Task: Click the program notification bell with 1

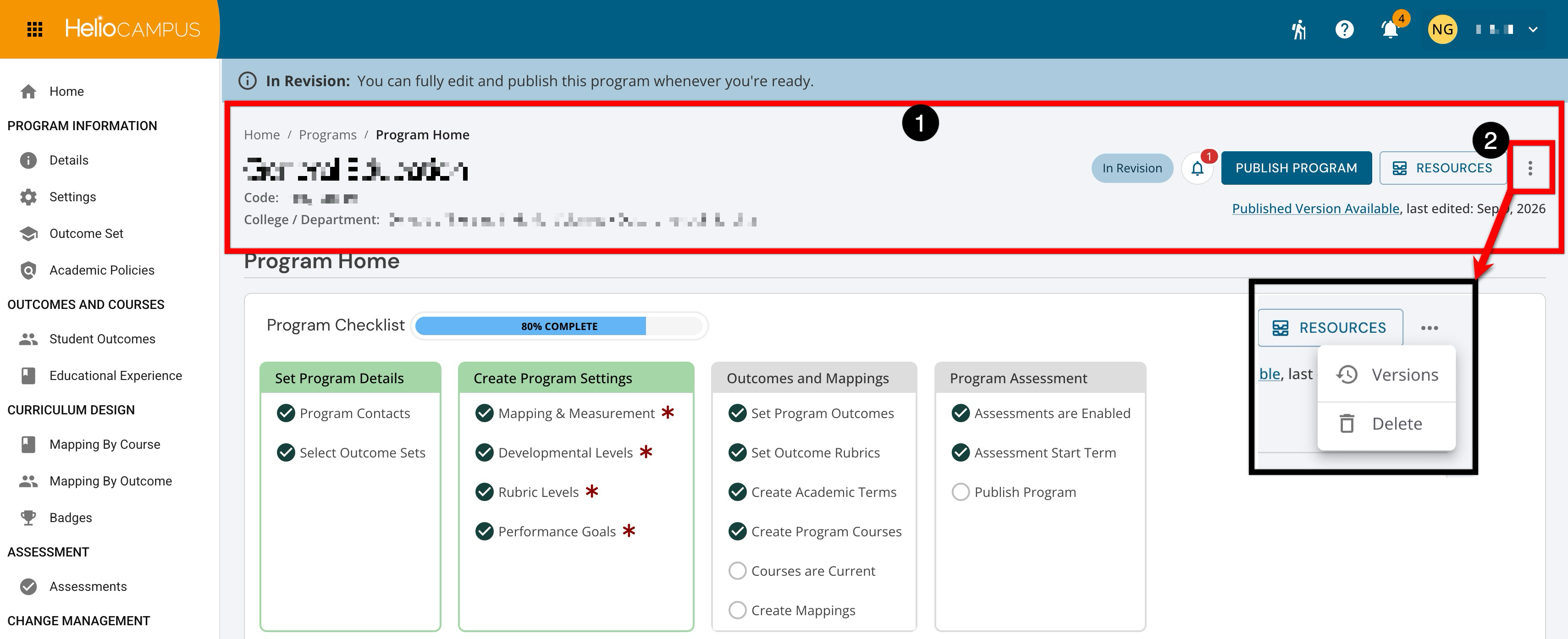Action: 1197,169
